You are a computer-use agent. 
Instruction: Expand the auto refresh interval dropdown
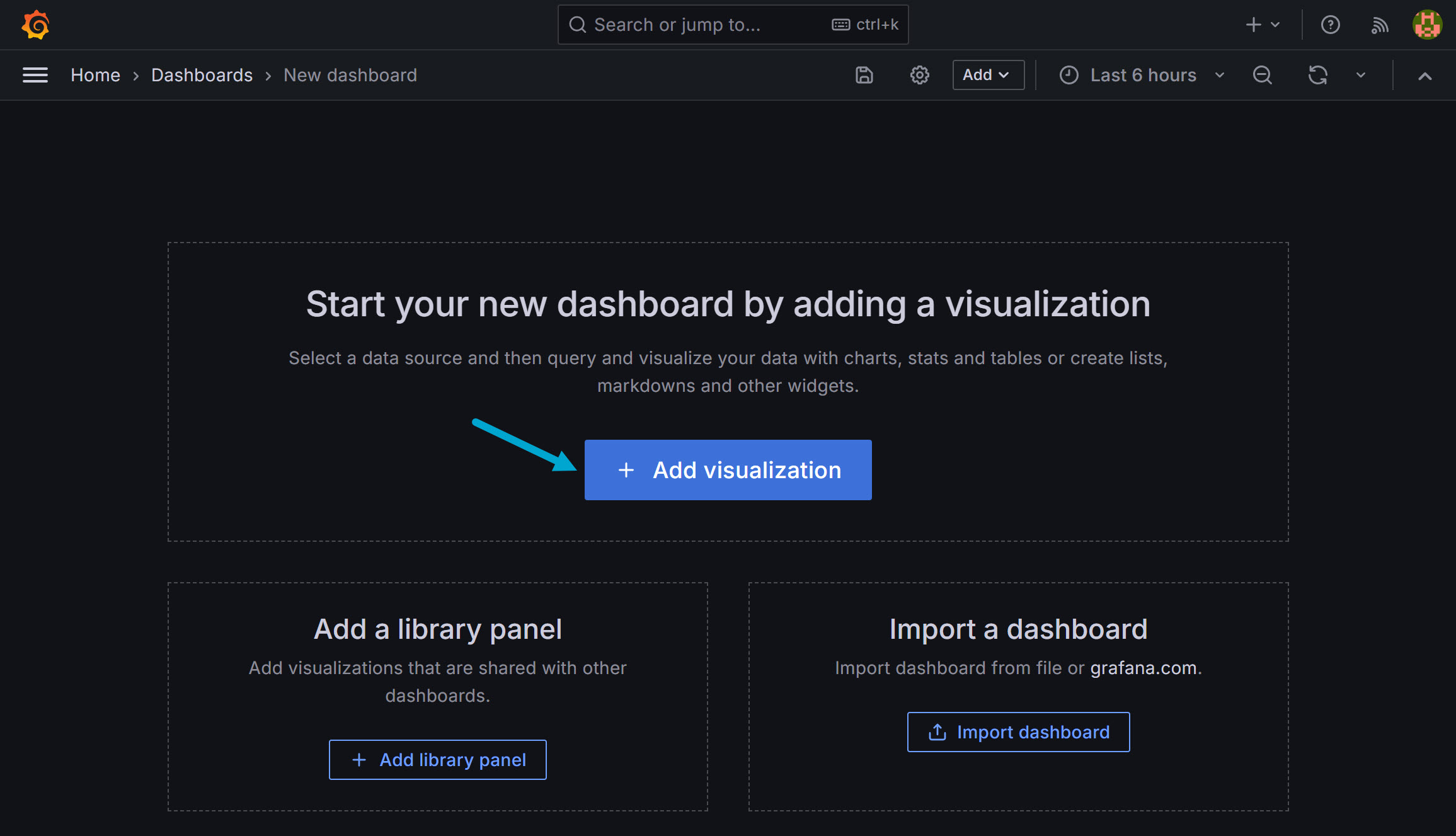[x=1360, y=75]
